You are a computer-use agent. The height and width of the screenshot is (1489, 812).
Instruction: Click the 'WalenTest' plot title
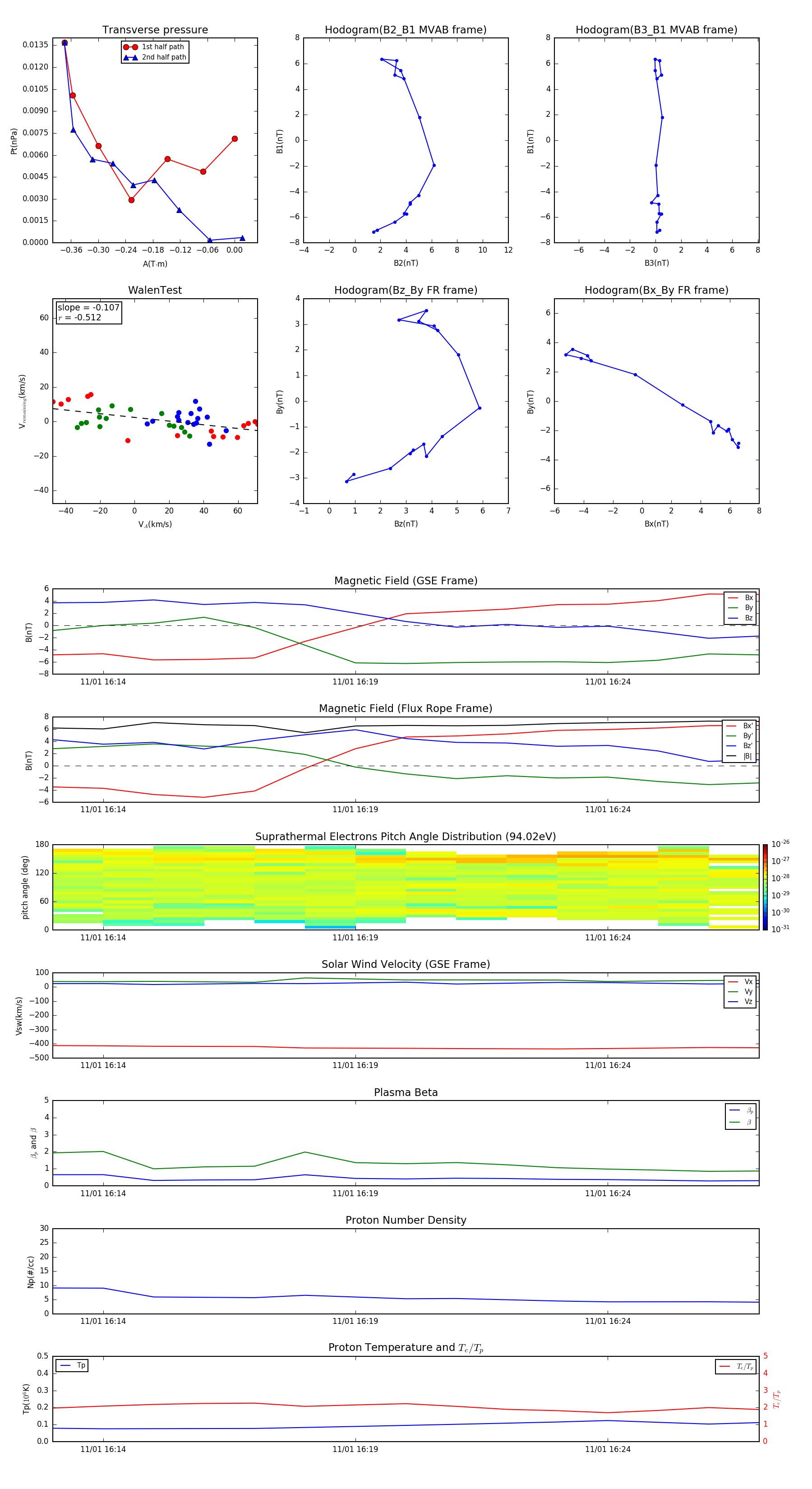(x=155, y=290)
